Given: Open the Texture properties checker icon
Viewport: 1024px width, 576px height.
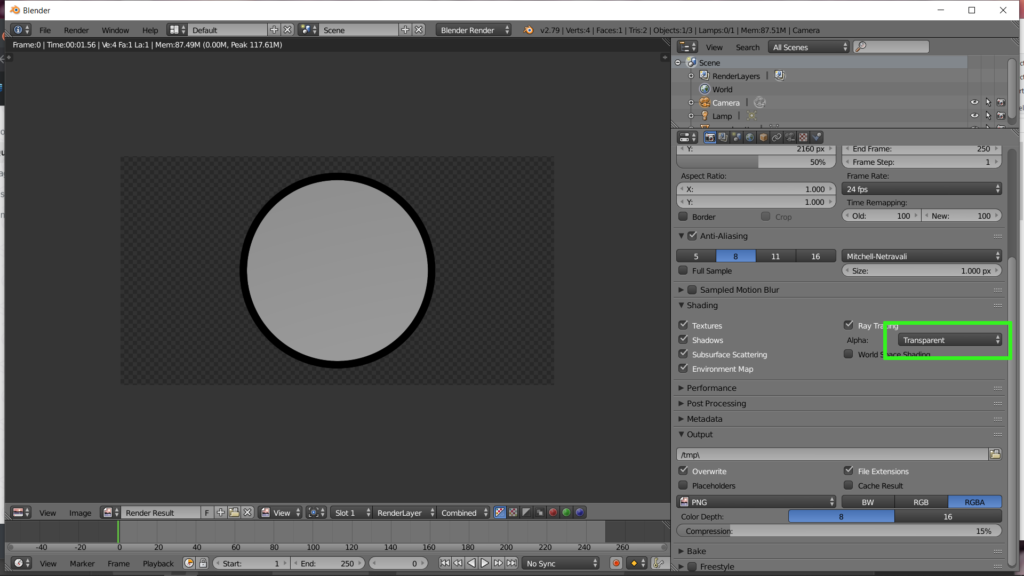Looking at the screenshot, I should tap(803, 137).
